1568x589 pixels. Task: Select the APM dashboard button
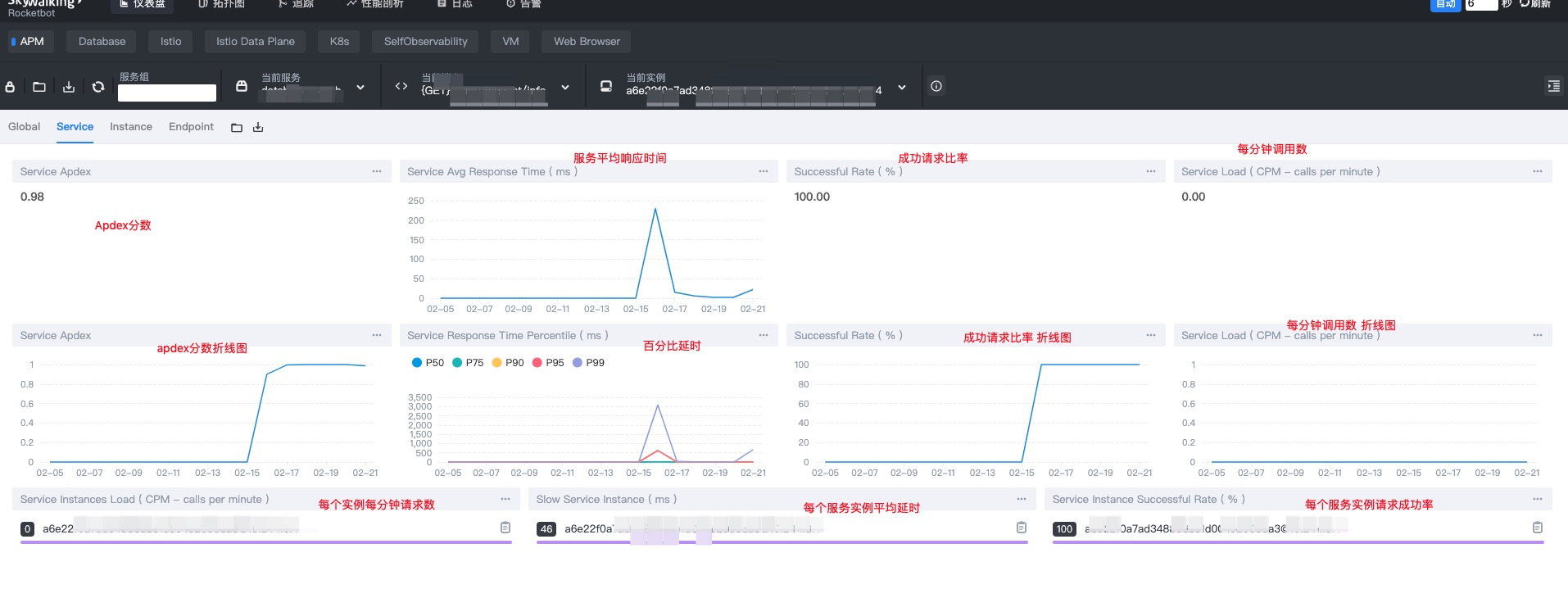(30, 42)
